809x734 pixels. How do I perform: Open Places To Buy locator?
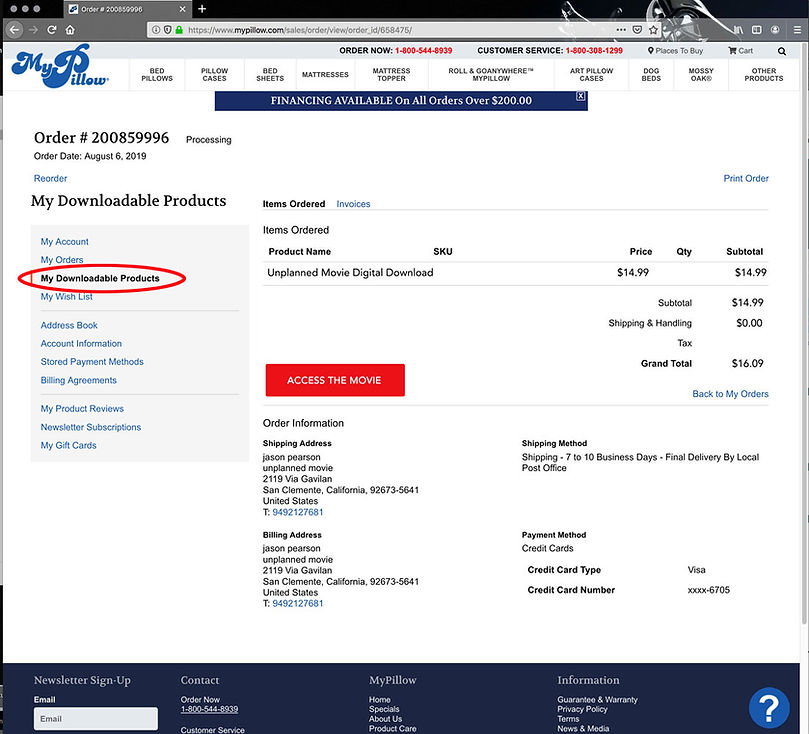[675, 51]
